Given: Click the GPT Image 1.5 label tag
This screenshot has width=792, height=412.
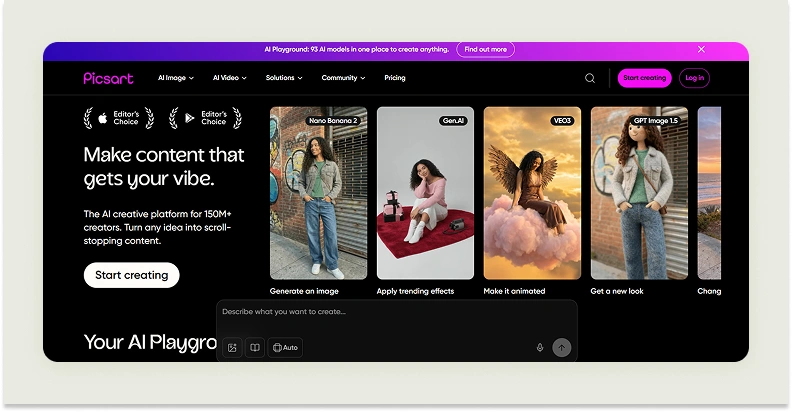Looking at the screenshot, I should click(656, 121).
